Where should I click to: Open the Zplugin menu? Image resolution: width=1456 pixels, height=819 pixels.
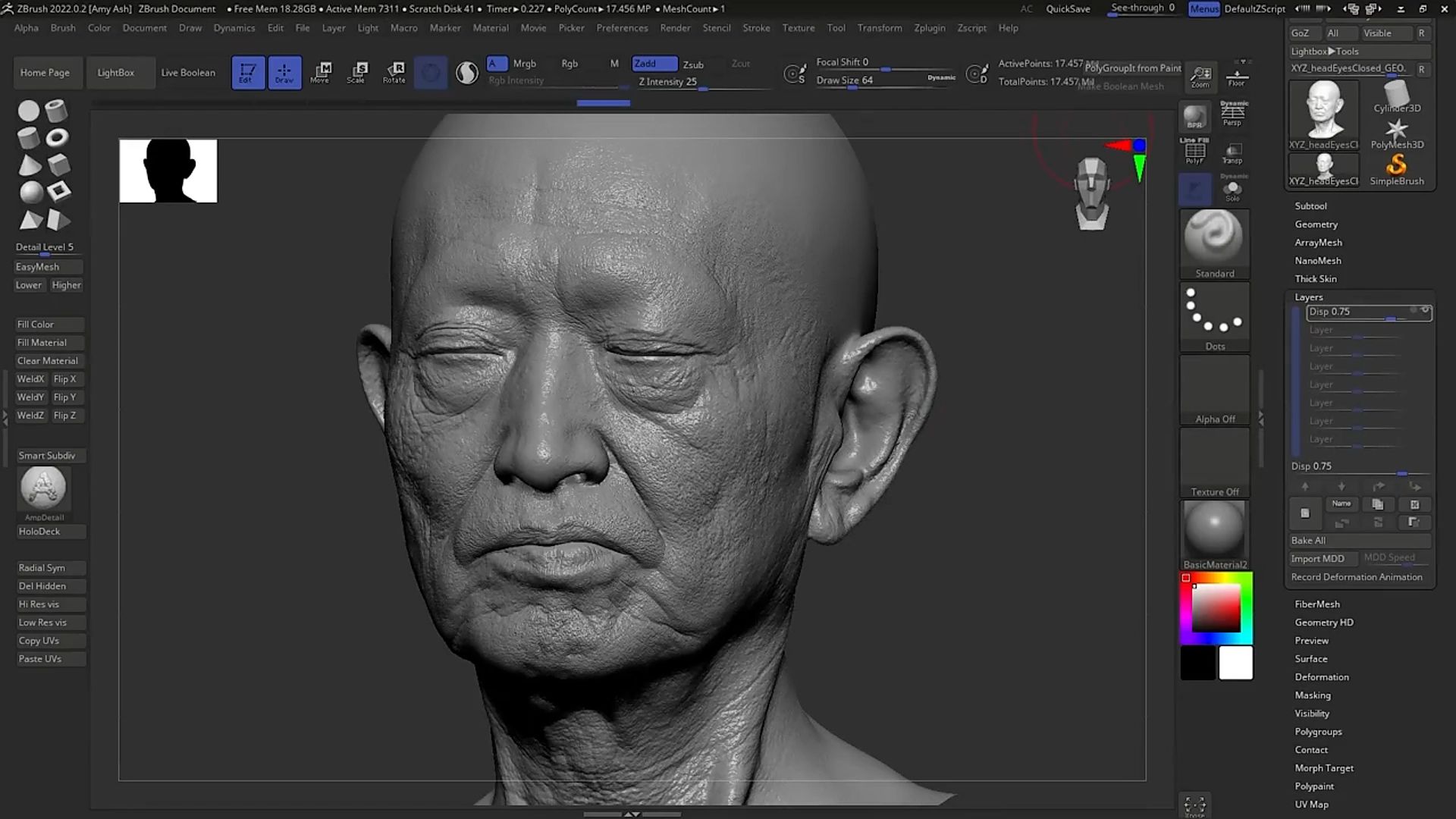pos(930,28)
